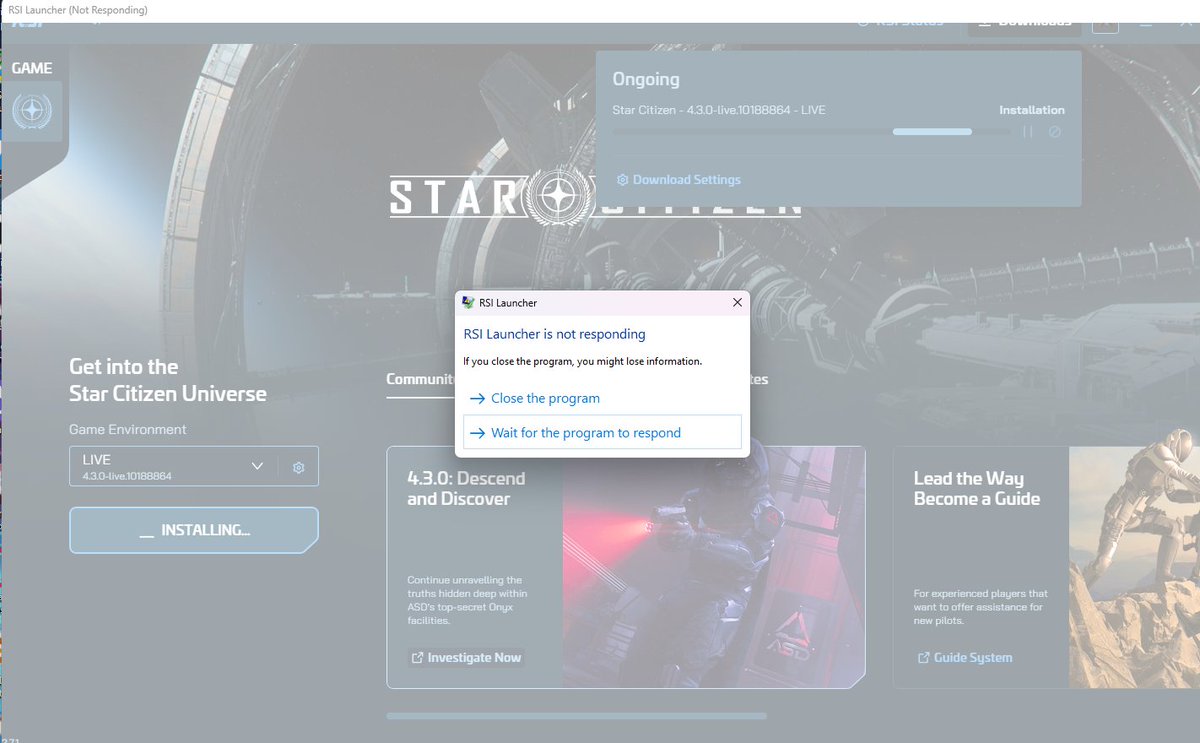Select the Star Citizen game icon in sidebar
Screen dimensions: 1200x743
pos(32,111)
